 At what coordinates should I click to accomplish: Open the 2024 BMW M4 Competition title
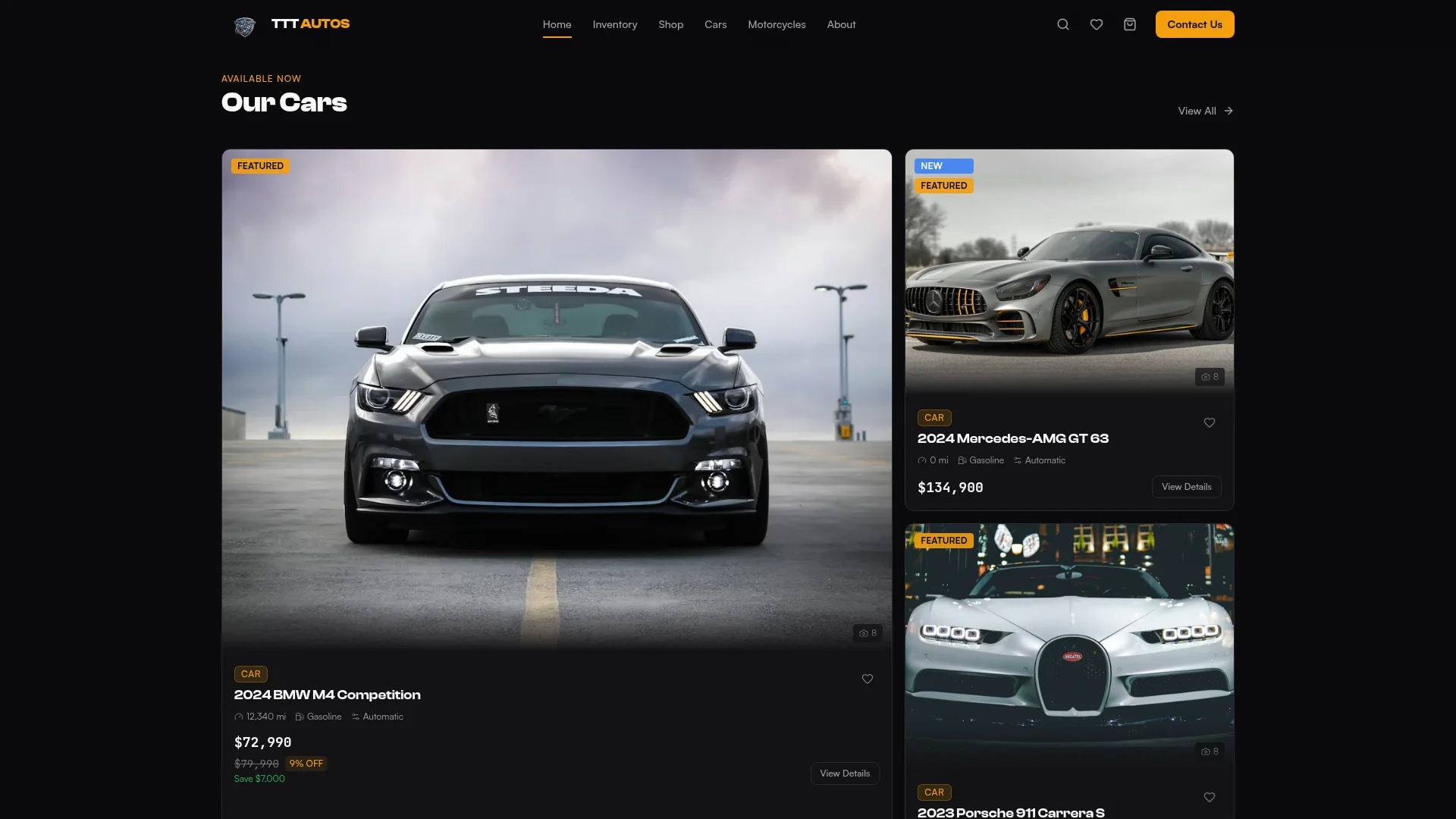327,695
